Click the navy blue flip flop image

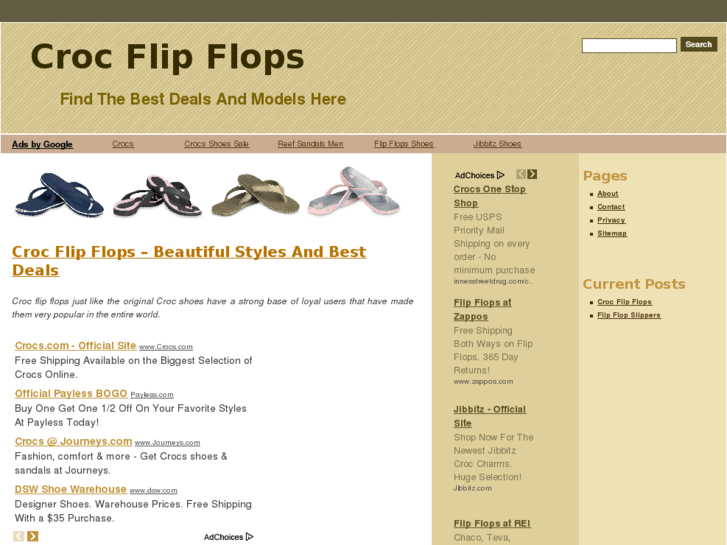59,194
